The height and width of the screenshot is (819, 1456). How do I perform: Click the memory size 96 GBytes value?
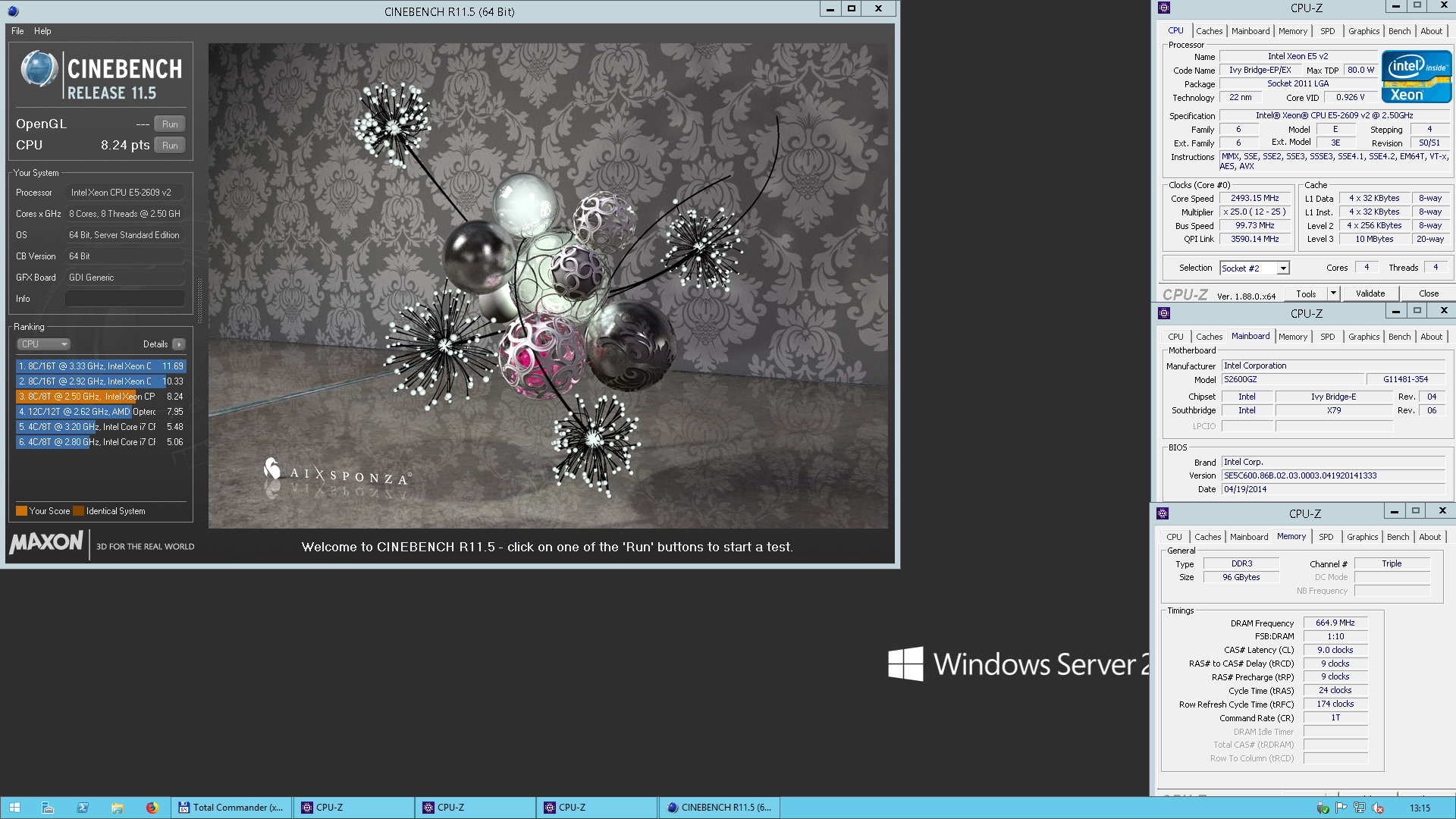pos(1241,578)
